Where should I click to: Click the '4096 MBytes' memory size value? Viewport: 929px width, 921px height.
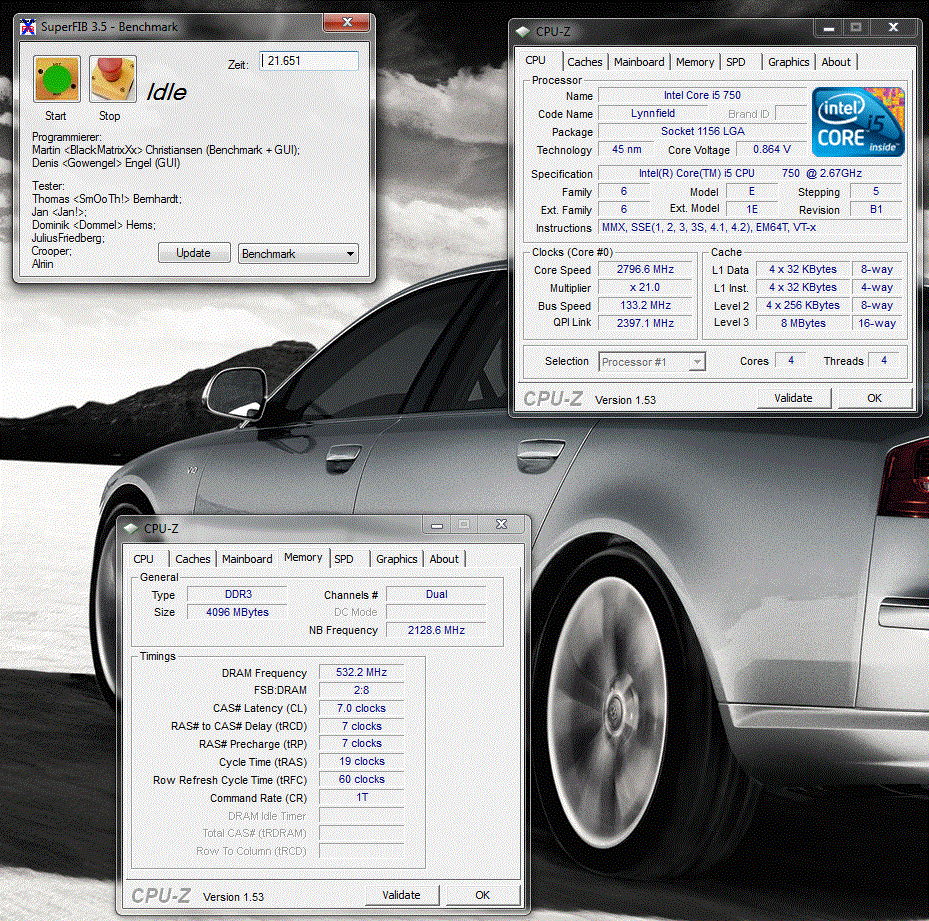[238, 612]
